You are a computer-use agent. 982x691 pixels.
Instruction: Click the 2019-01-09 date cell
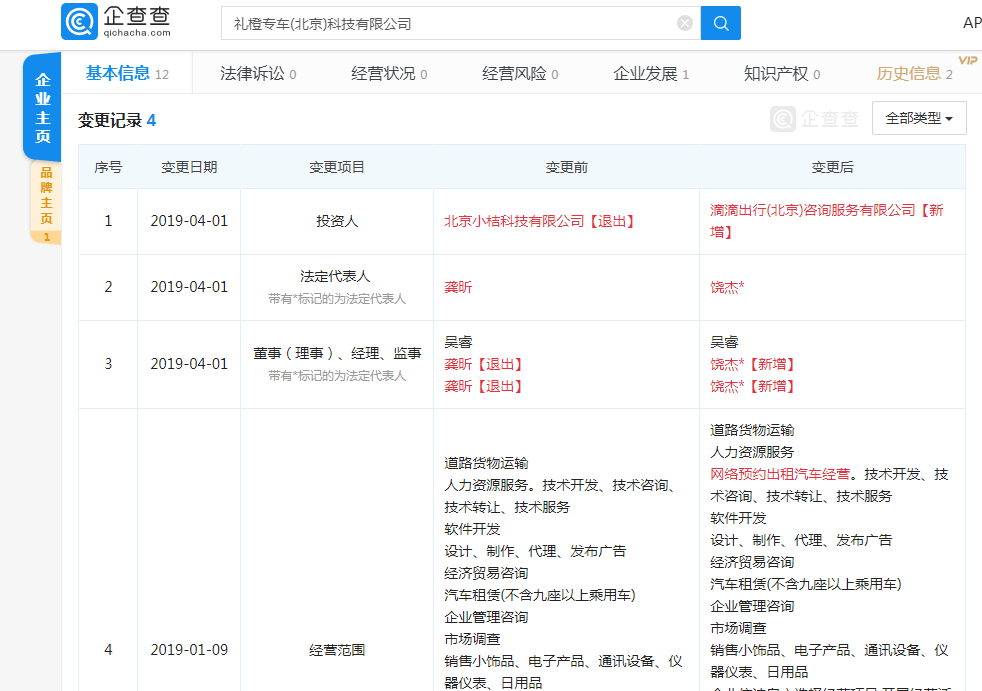pos(189,650)
